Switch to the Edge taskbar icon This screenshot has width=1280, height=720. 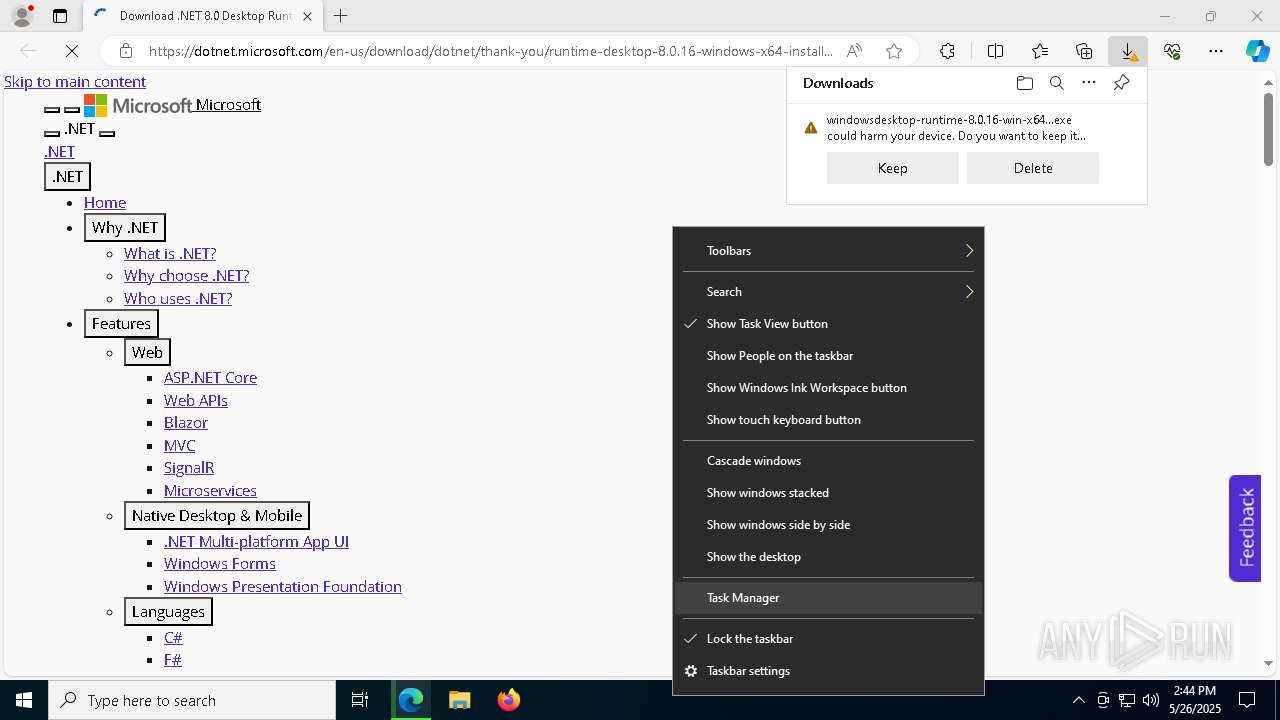pyautogui.click(x=411, y=700)
